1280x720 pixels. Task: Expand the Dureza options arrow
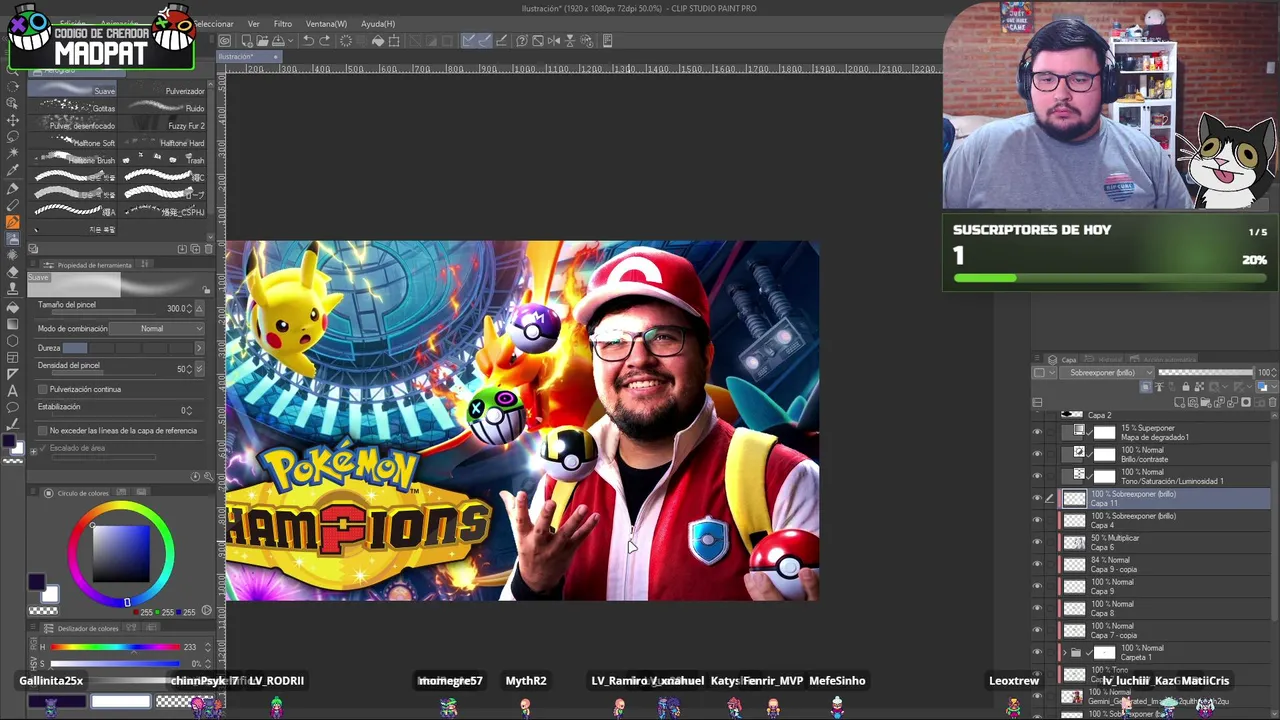point(199,348)
